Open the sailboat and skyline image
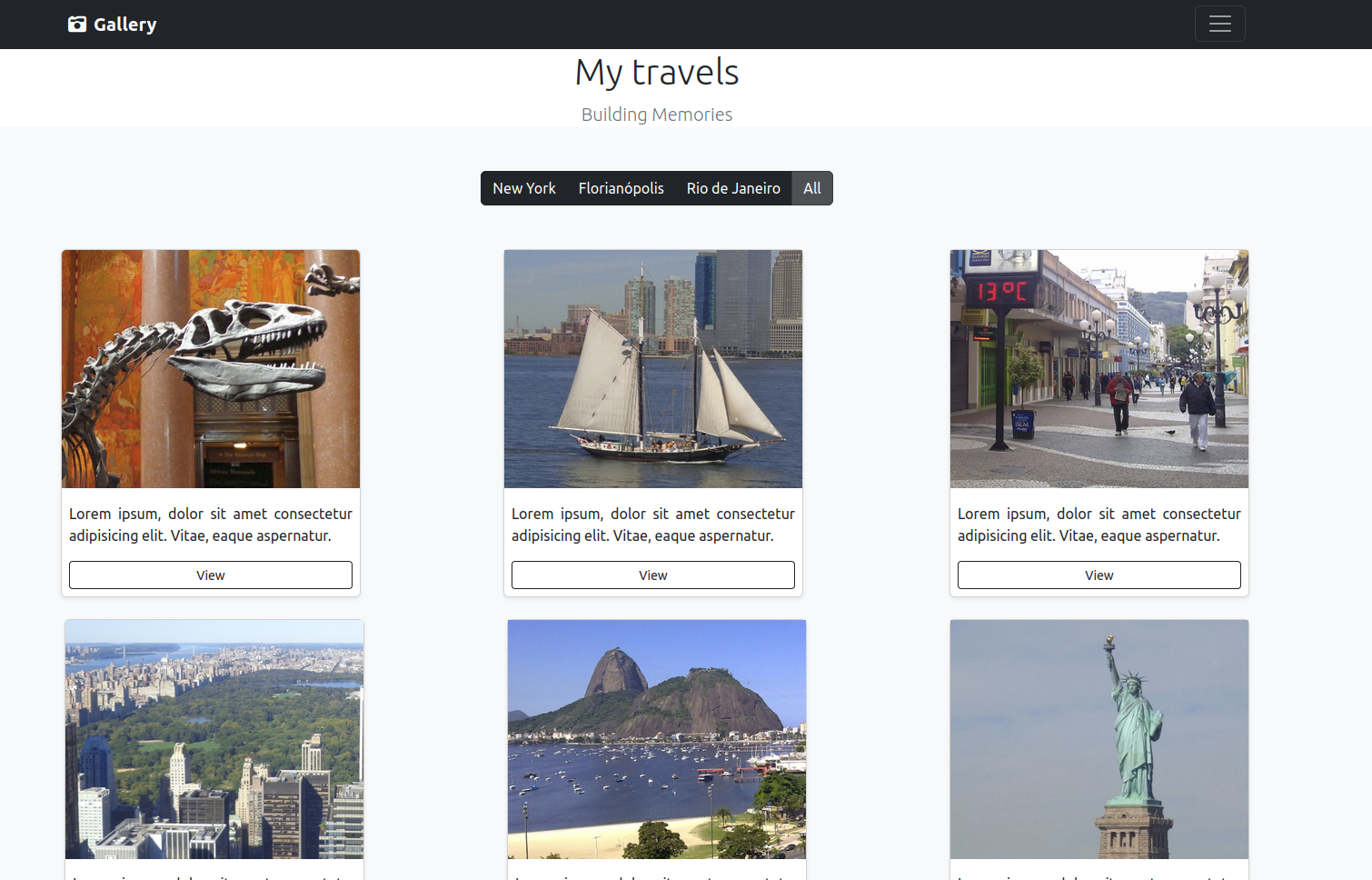1372x880 pixels. point(653,369)
